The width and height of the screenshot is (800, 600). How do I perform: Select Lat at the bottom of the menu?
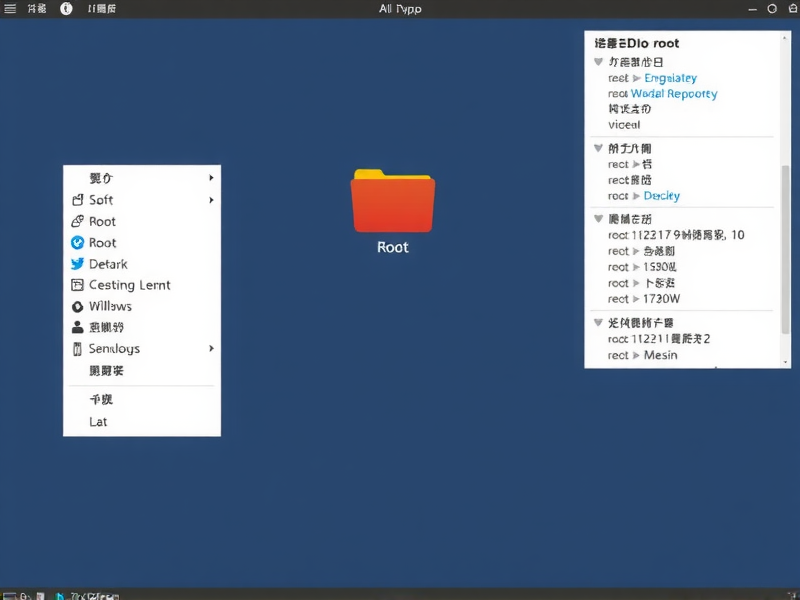pyautogui.click(x=97, y=421)
